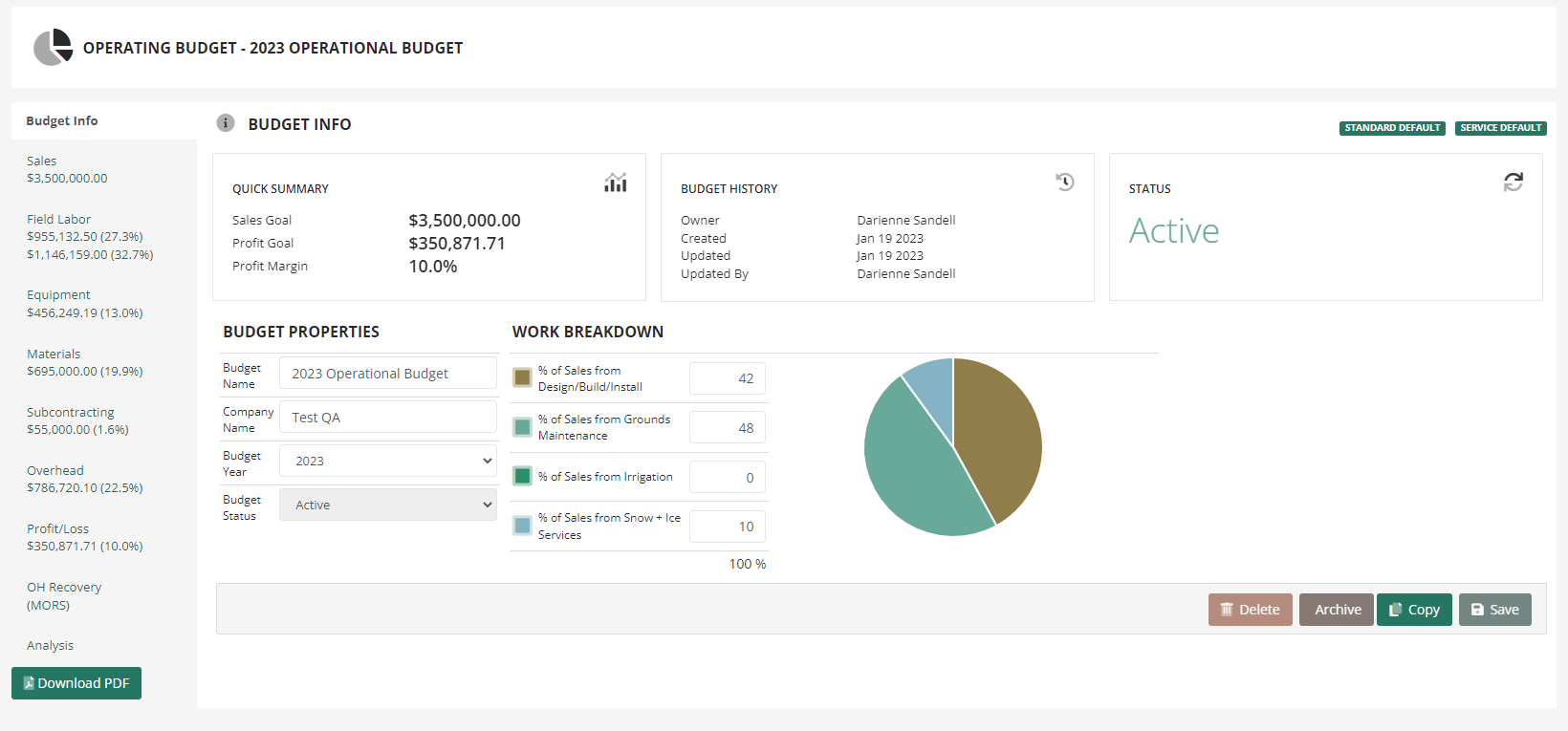Click the 100 % total text

748,564
